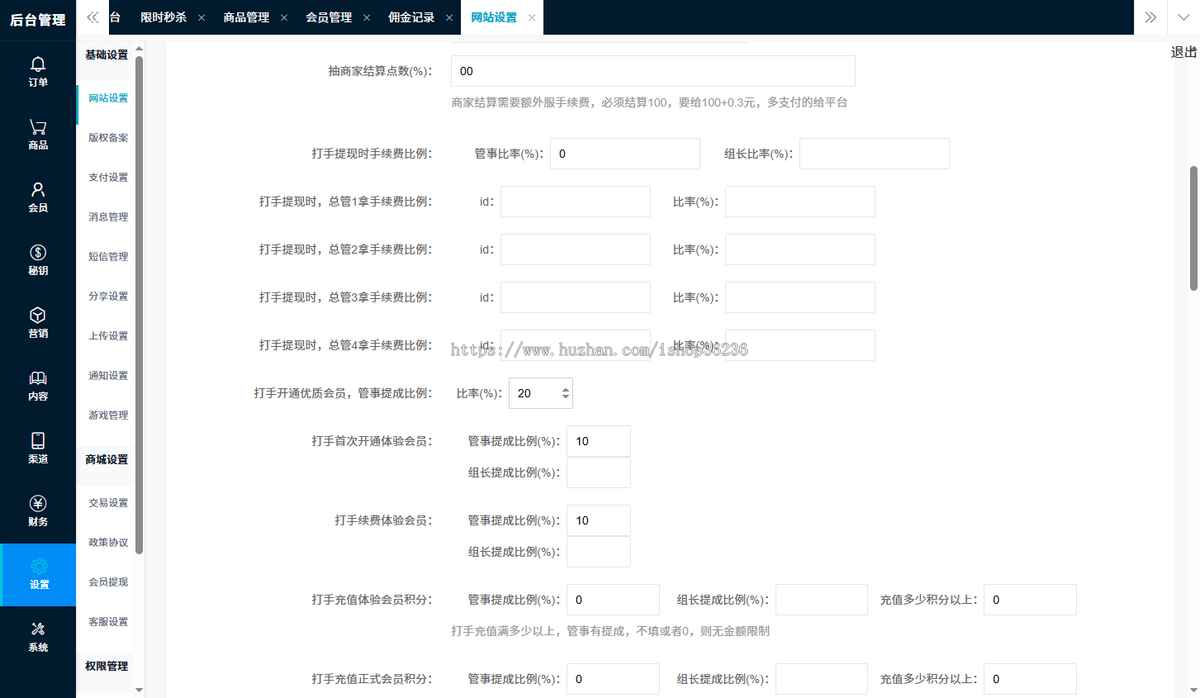Click 充值体验会员积分 充值多少积分以上 field
Screen dimensions: 1200x698
coord(1030,600)
